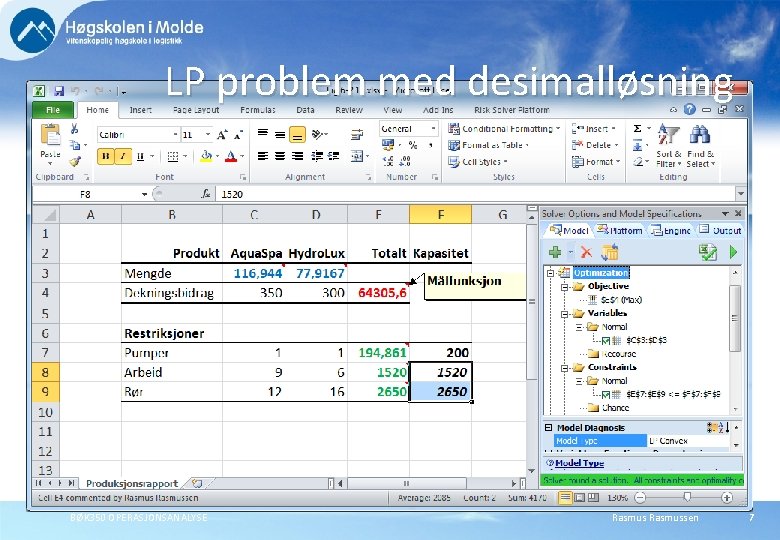Click the green plus Add icon in Solver pane

[555, 253]
